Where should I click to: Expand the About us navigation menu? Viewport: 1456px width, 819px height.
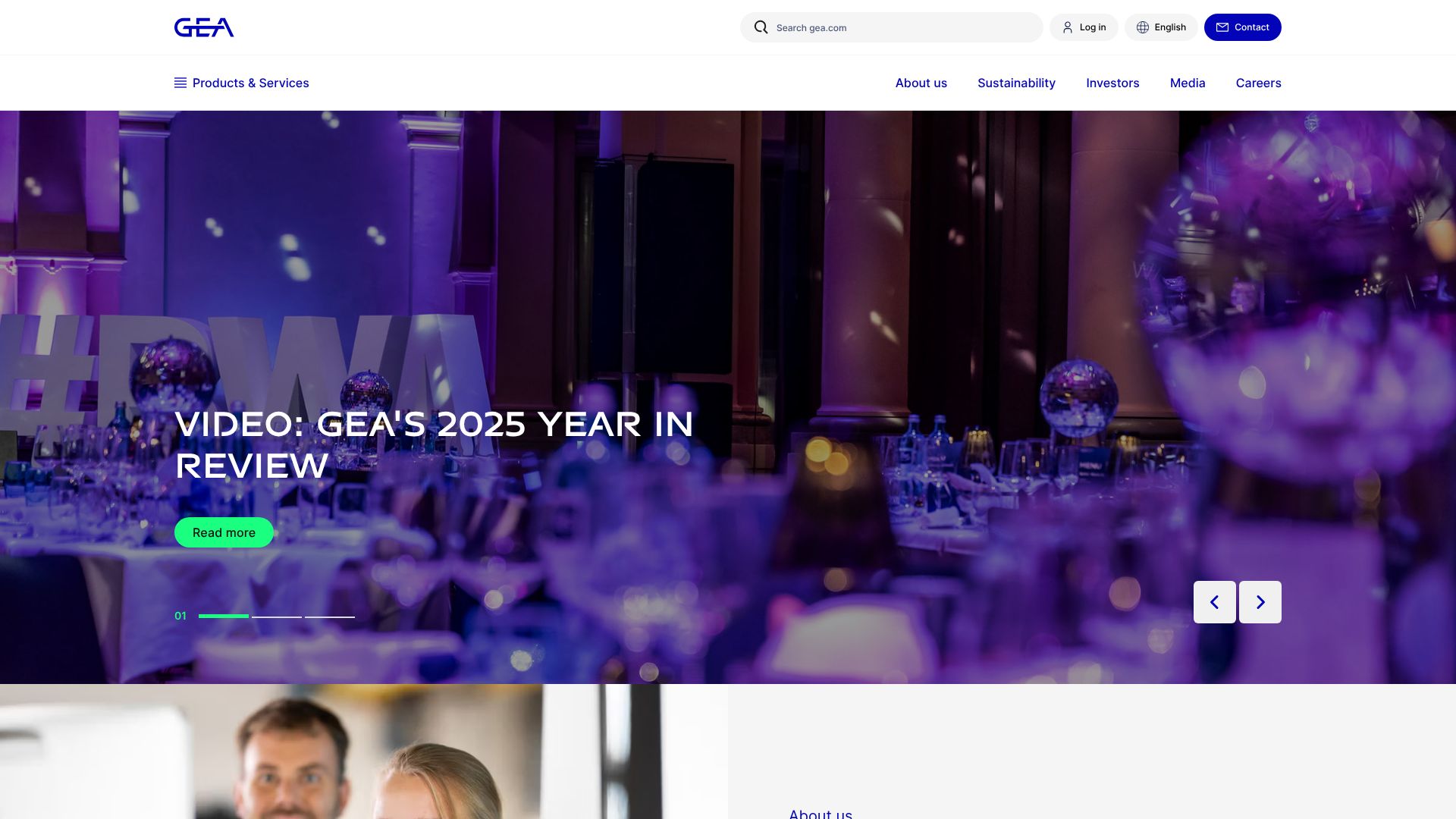tap(921, 83)
